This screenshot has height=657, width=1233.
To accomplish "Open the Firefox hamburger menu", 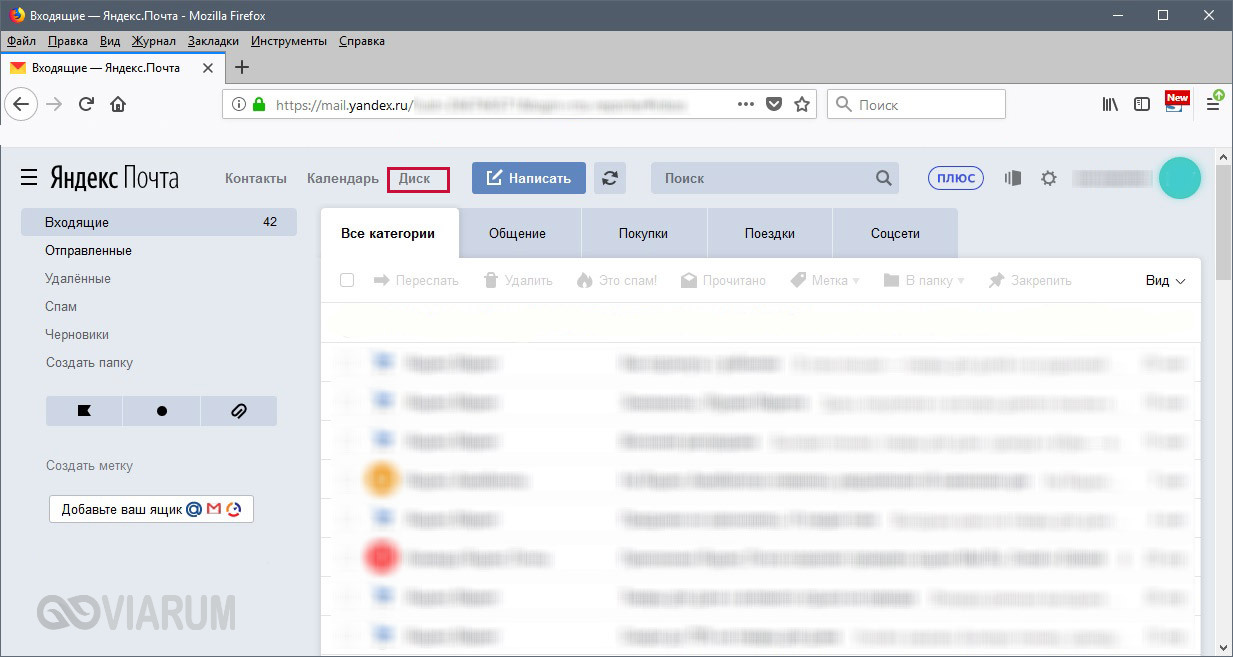I will [x=1213, y=104].
